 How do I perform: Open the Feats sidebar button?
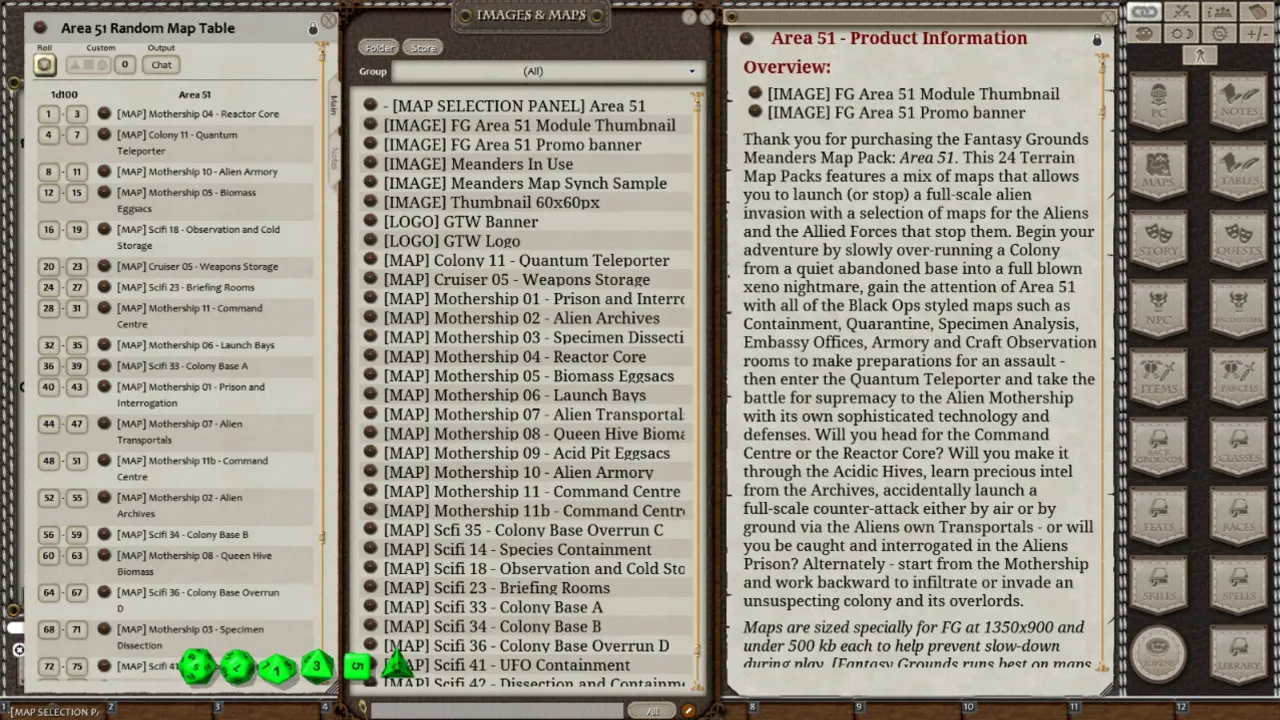[1159, 516]
